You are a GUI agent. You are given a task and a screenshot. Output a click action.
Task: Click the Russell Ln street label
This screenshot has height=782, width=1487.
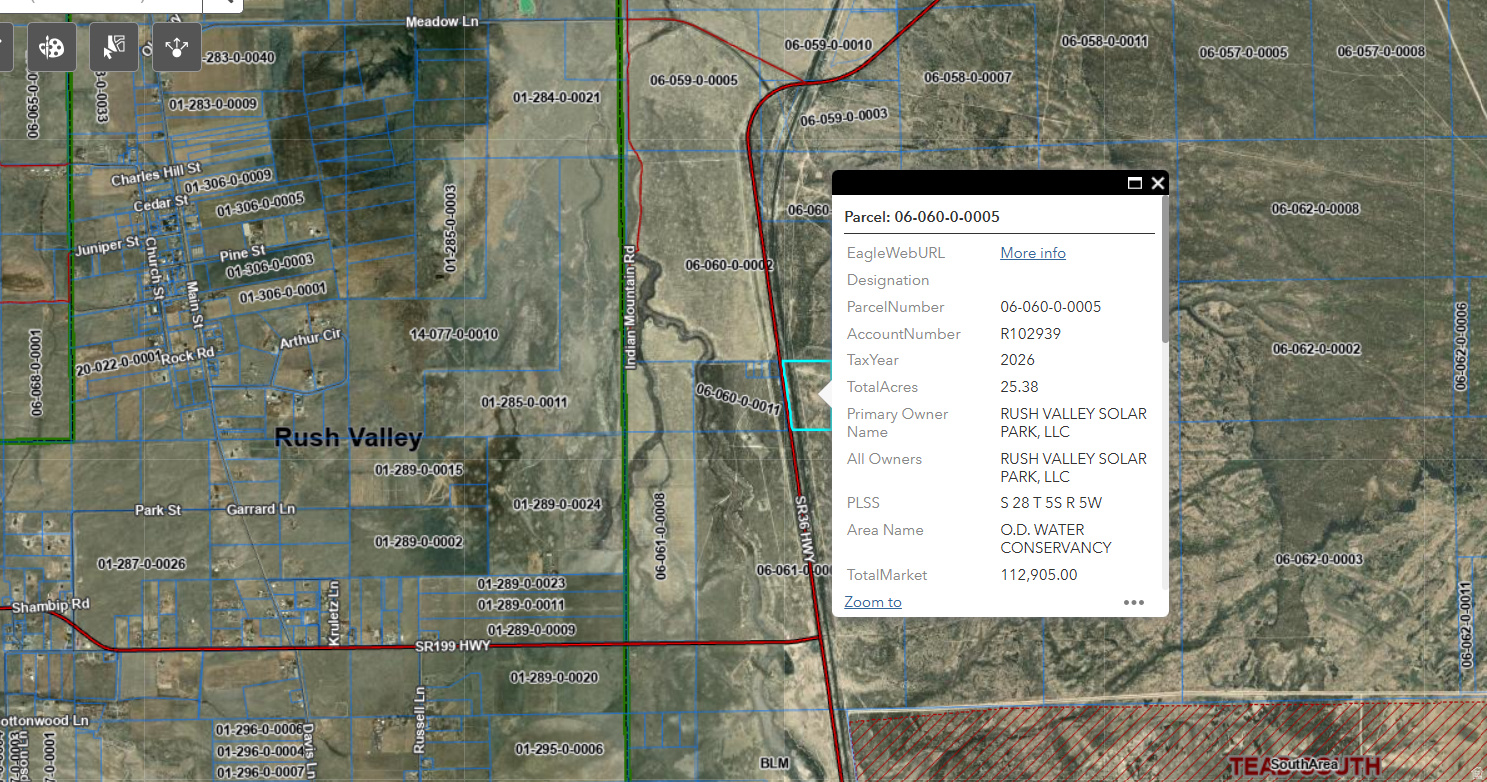(x=420, y=720)
